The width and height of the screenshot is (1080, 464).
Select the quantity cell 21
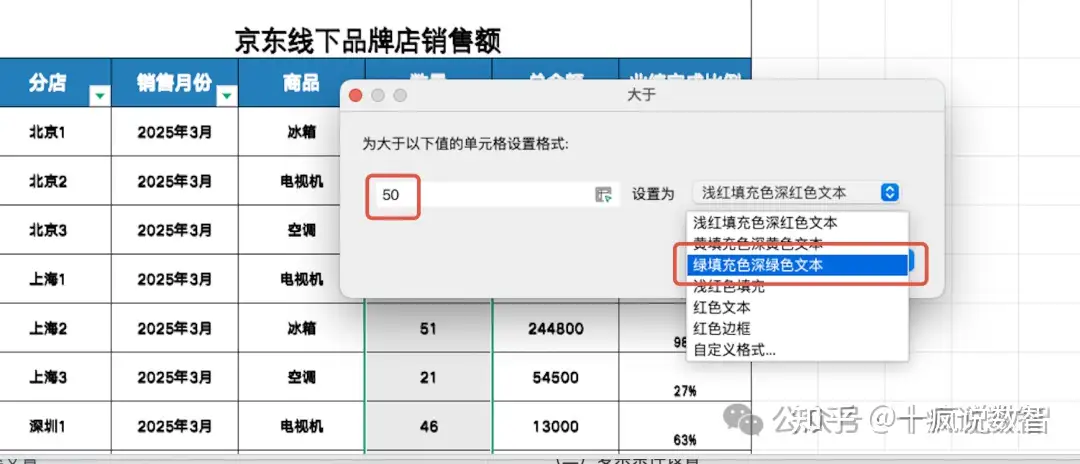428,377
